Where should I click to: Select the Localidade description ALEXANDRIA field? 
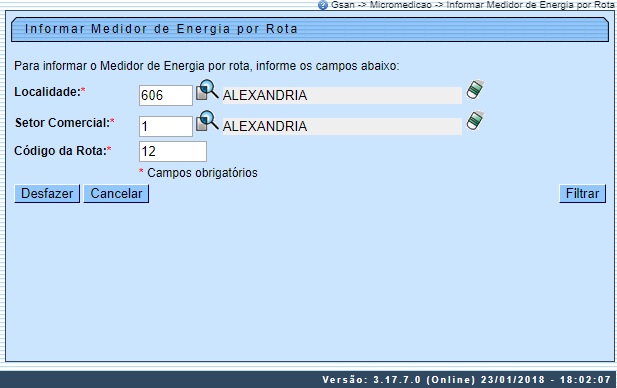[342, 95]
